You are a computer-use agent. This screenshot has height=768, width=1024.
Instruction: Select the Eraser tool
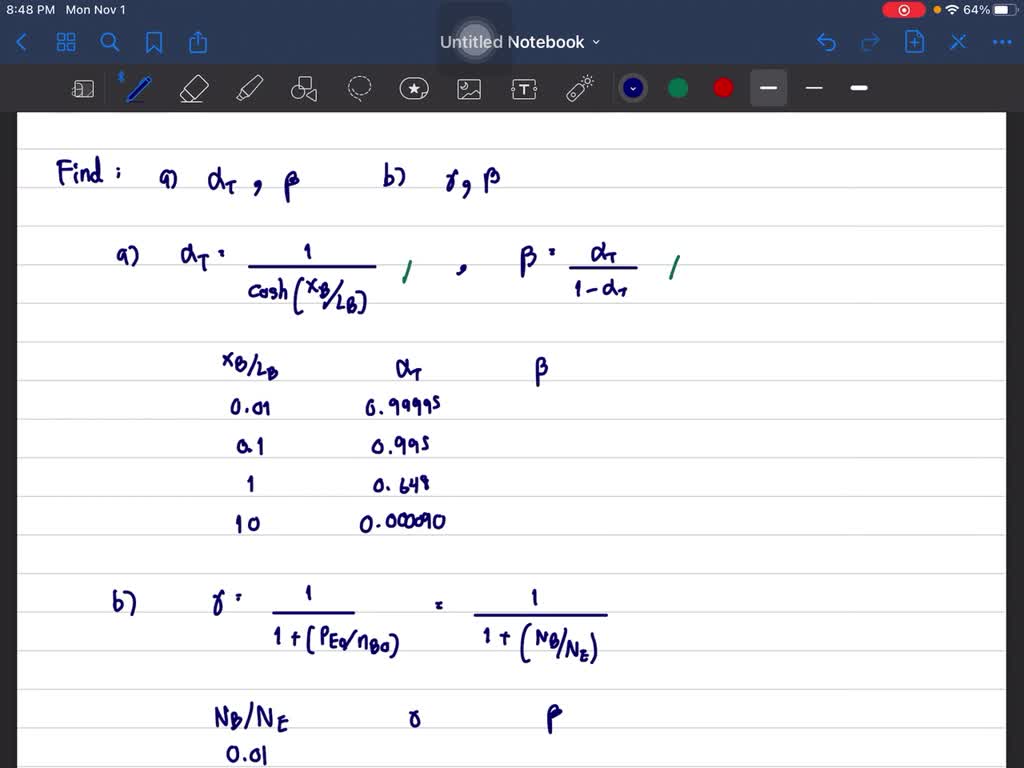[194, 88]
